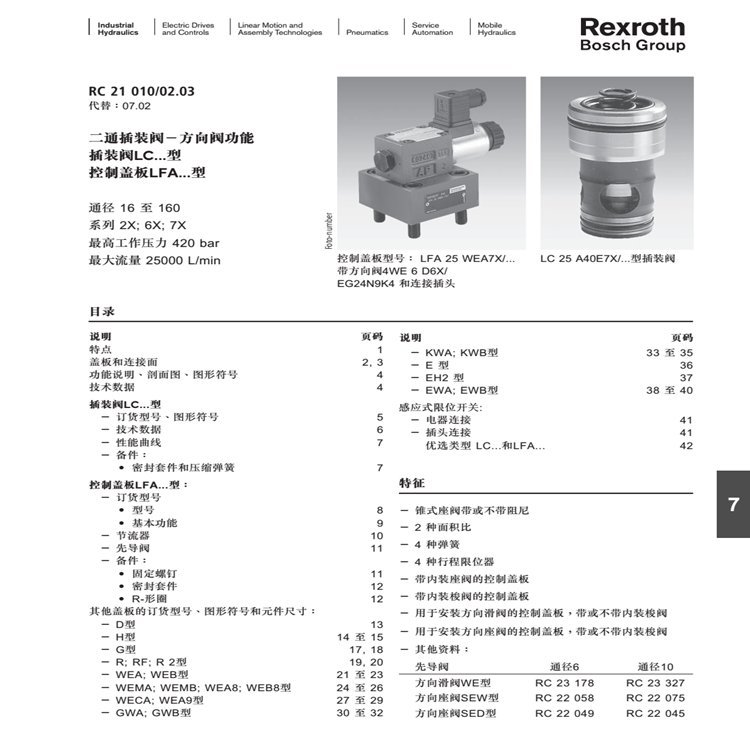Open the Electric Drives and Controls tab
Screen dimensions: 750x750
[186, 28]
